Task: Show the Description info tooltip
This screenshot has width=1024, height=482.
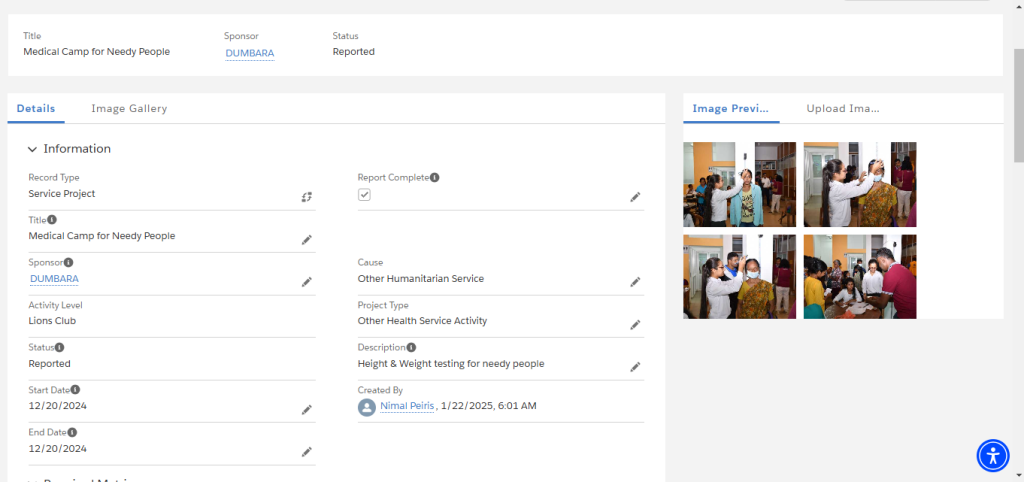Action: tap(411, 347)
